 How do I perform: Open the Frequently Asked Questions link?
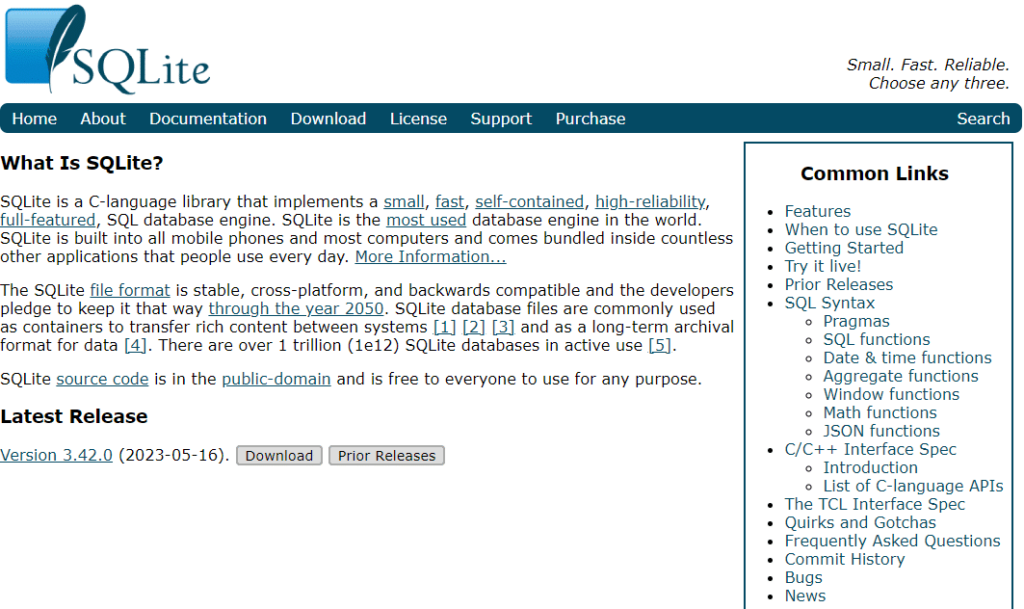pos(892,540)
